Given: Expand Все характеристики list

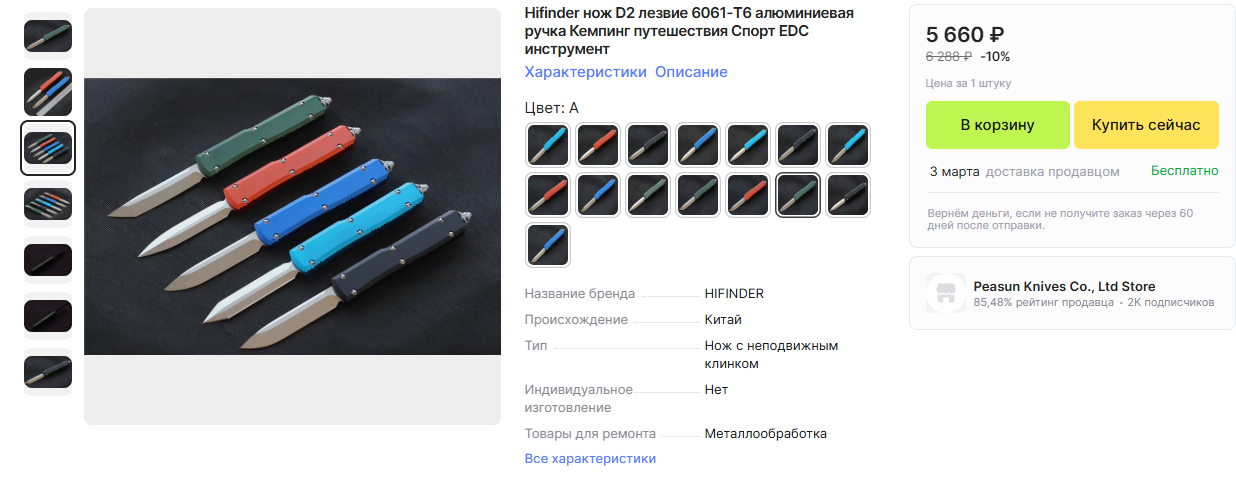Looking at the screenshot, I should click(x=590, y=458).
